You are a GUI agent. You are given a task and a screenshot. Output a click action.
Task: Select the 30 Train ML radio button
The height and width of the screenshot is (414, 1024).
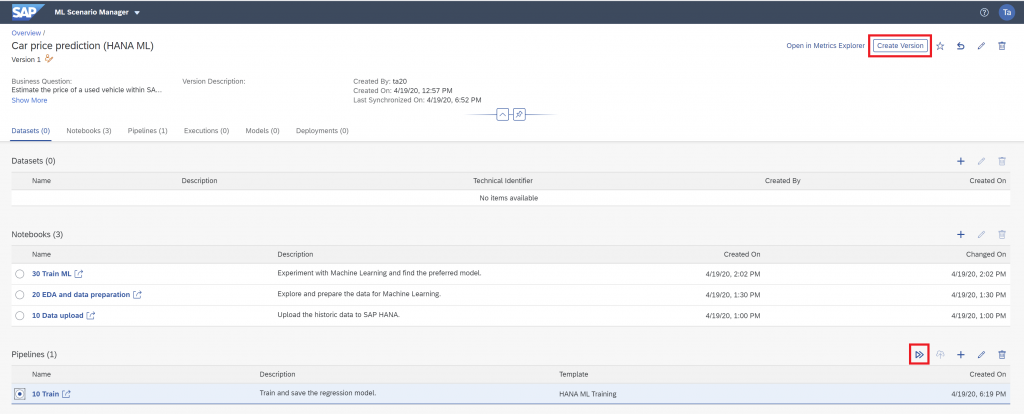[x=20, y=274]
